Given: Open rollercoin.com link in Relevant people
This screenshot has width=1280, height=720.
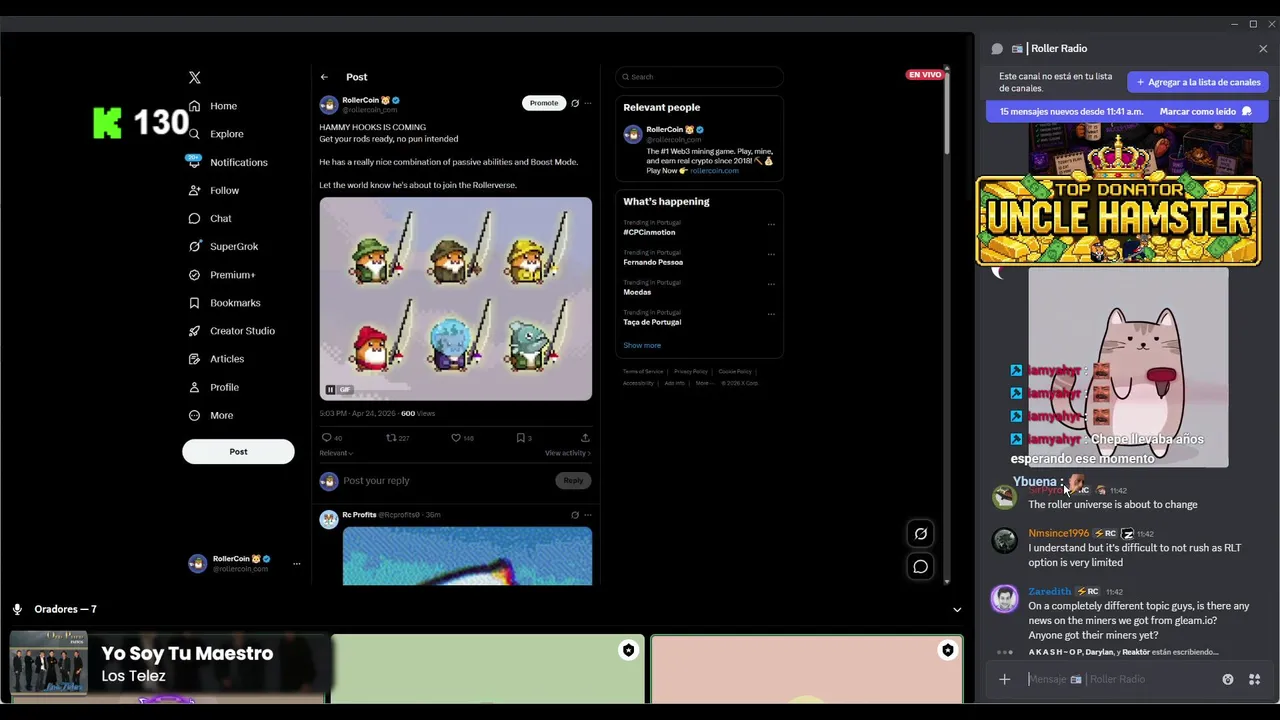Looking at the screenshot, I should pyautogui.click(x=714, y=171).
